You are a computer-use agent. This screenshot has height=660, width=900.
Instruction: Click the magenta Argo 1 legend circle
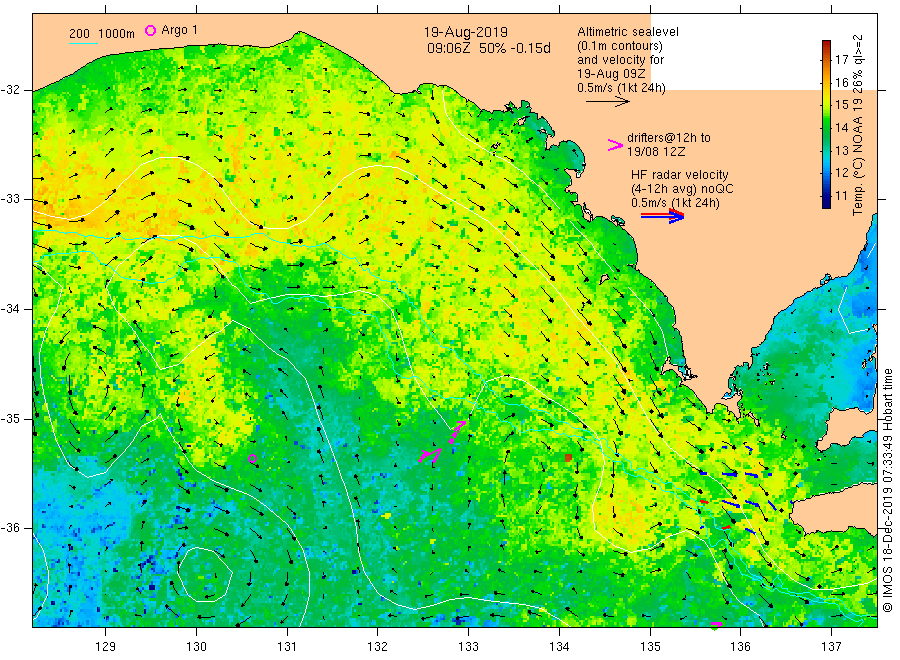coord(150,30)
